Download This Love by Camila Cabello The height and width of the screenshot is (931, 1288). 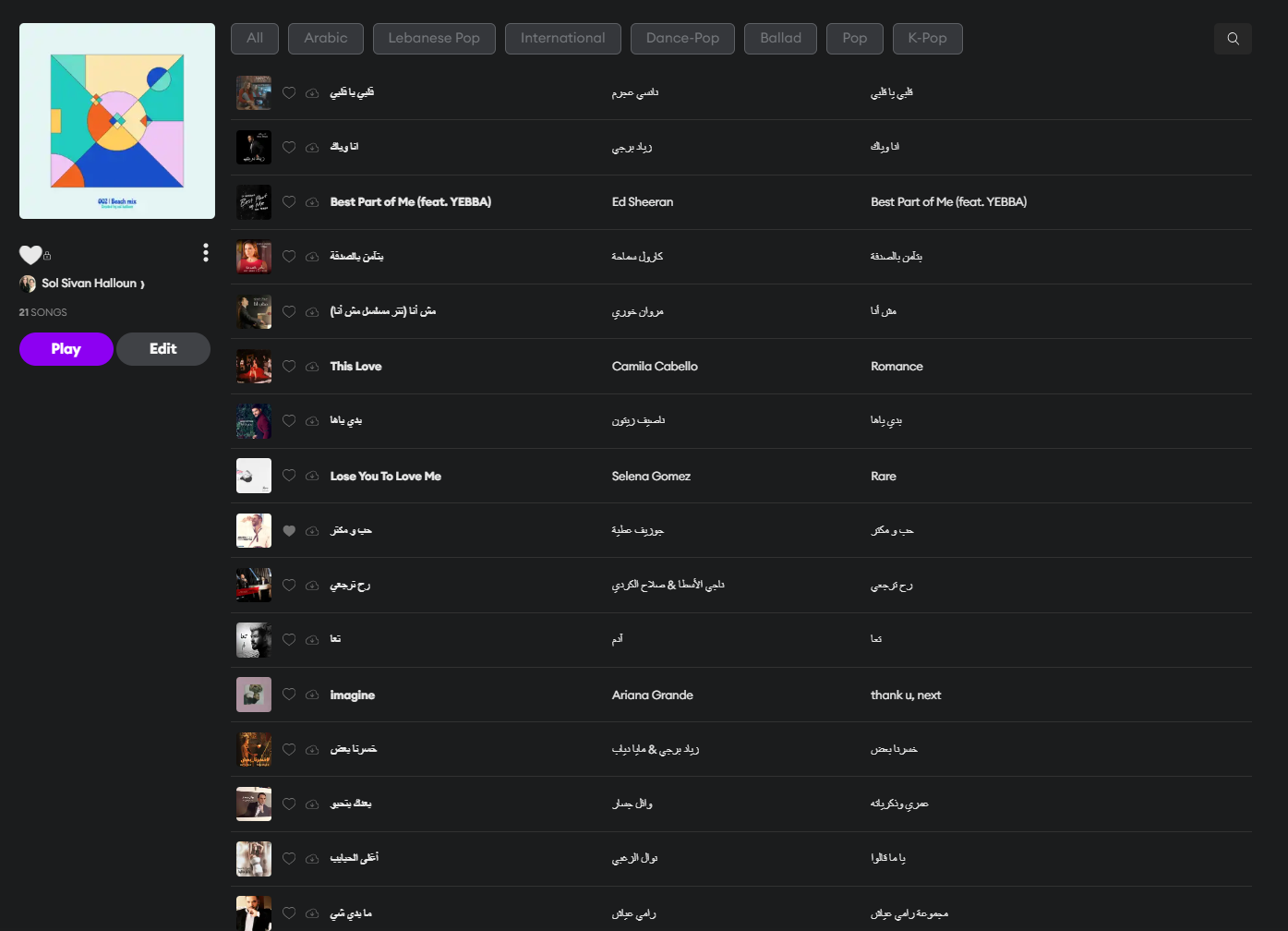tap(312, 367)
